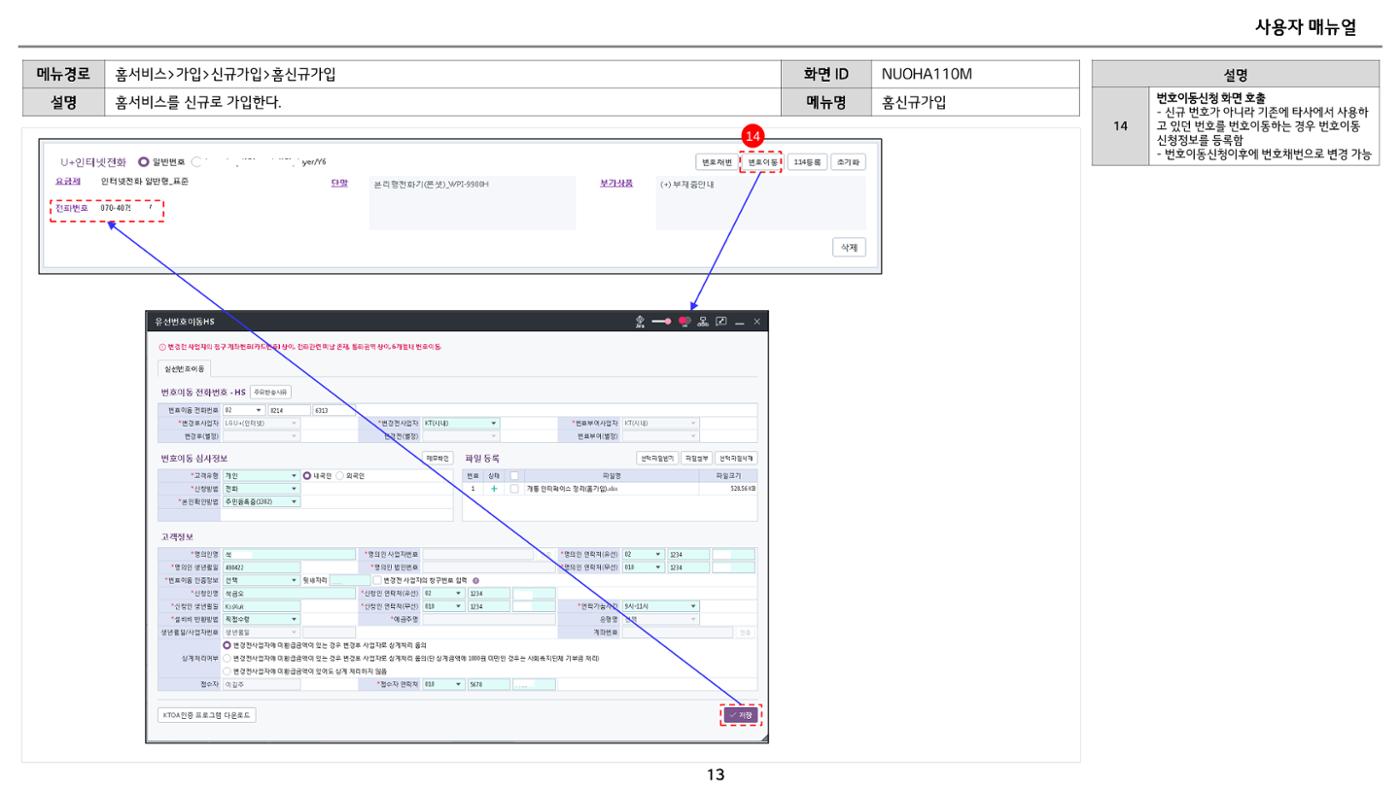Click the xlsx file name in file list

572,488
